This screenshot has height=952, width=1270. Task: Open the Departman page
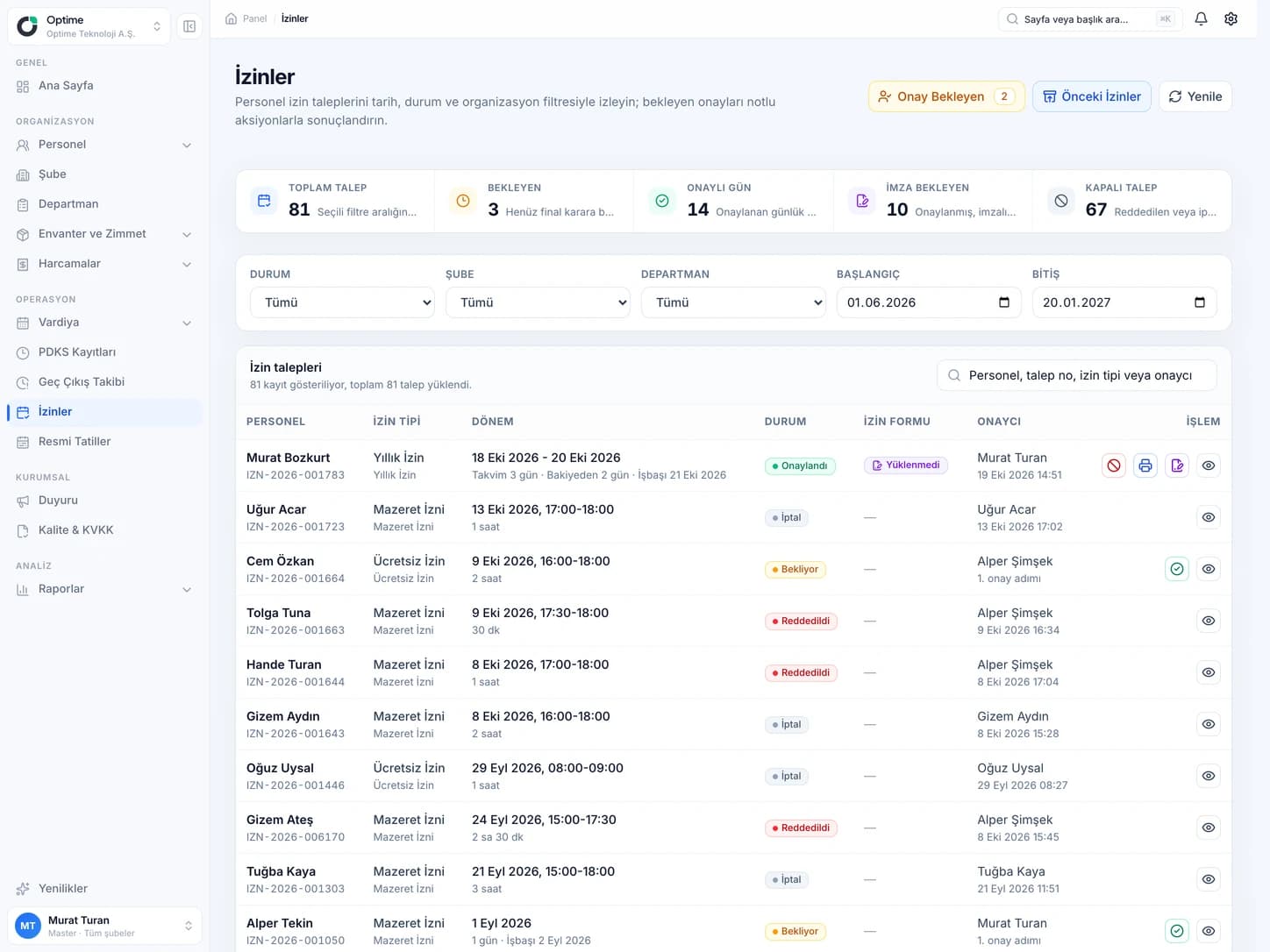tap(104, 204)
